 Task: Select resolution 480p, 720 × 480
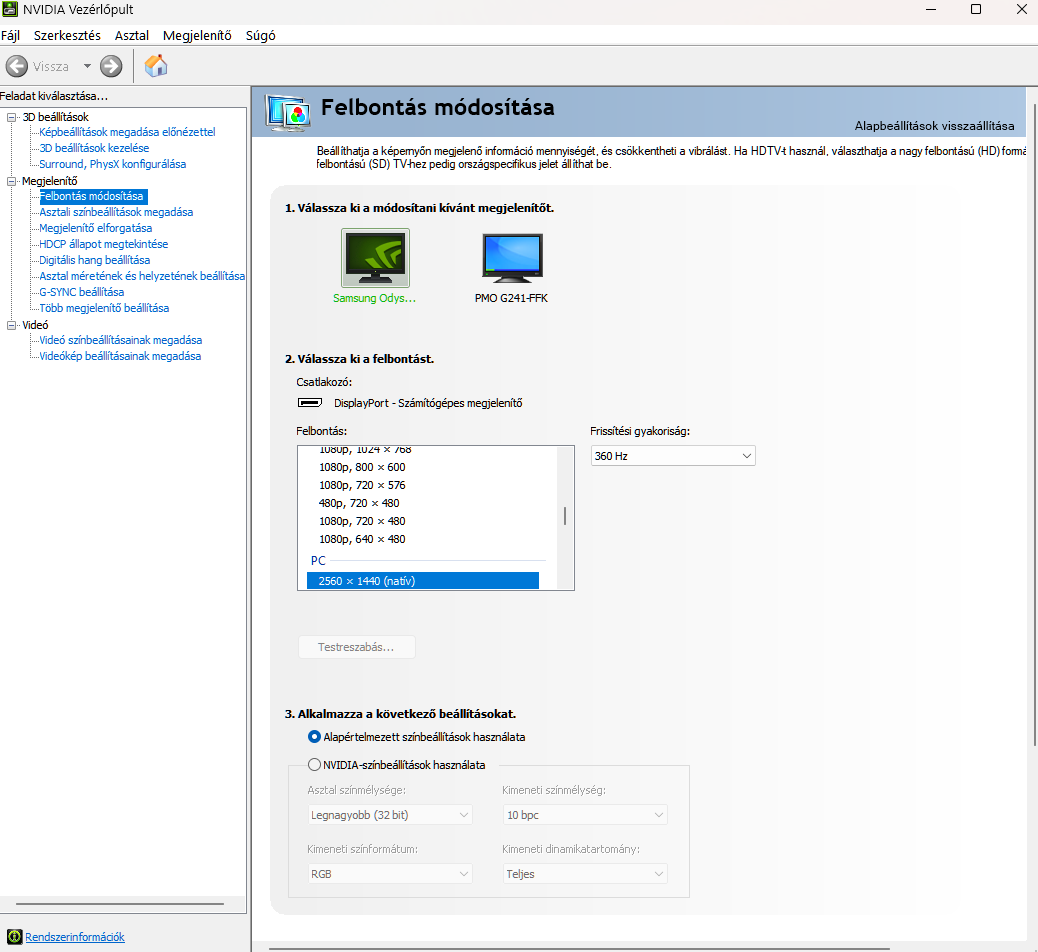coord(359,503)
